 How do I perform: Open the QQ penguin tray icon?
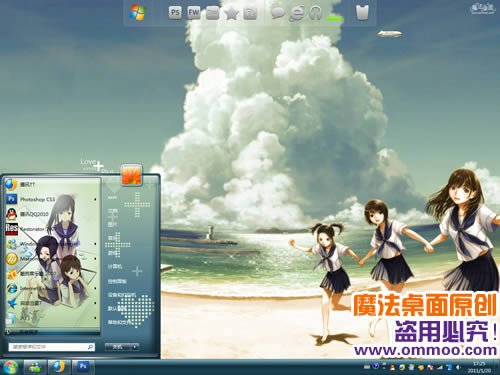[393, 367]
